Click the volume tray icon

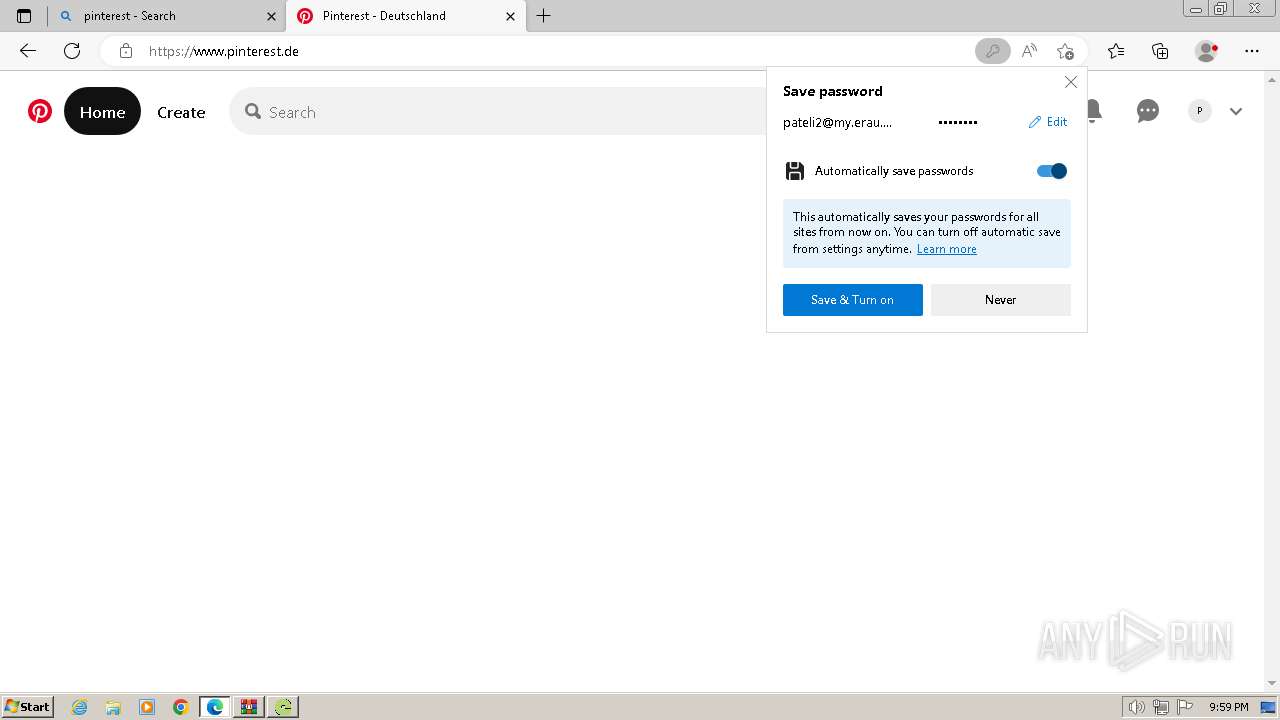coord(1137,707)
